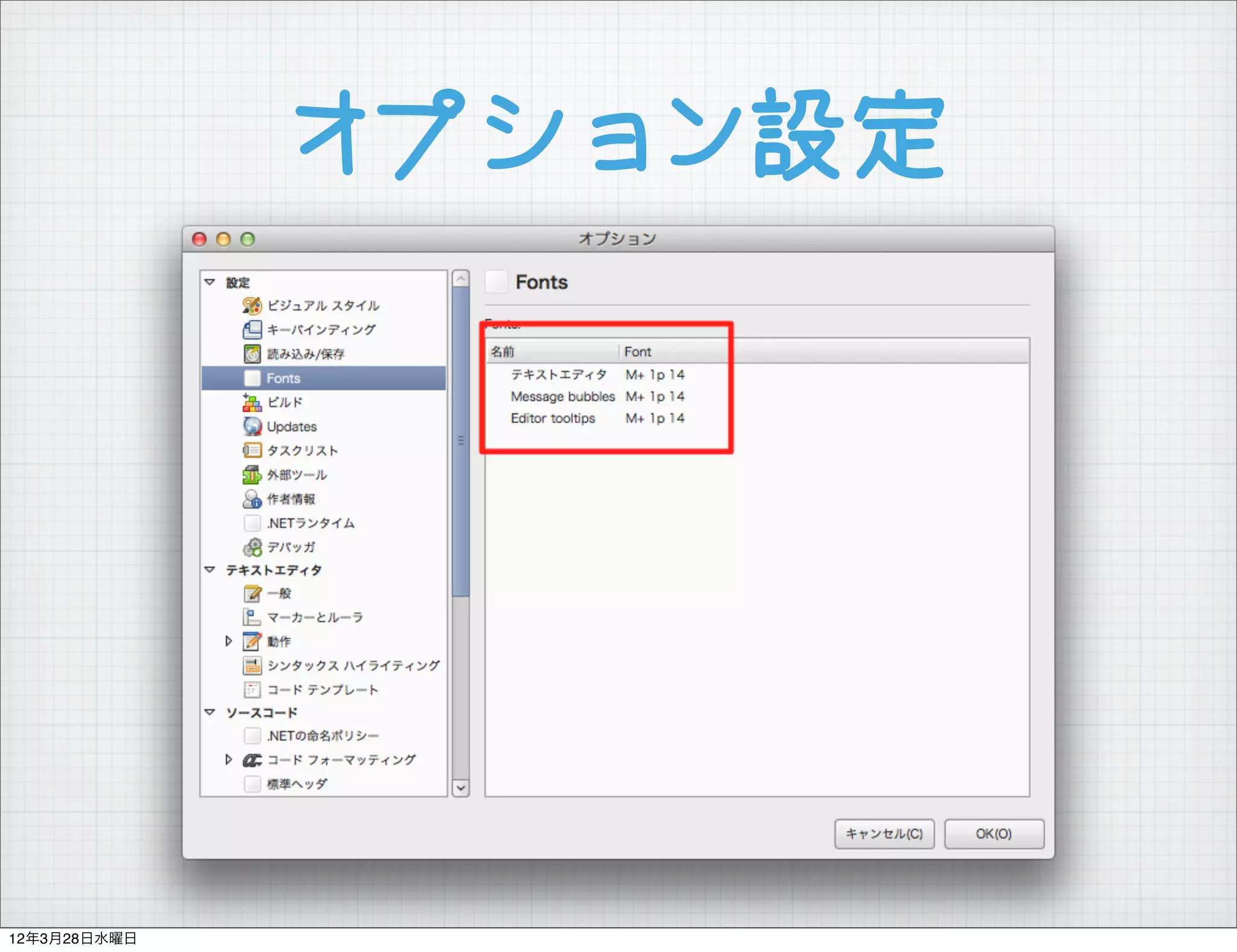Click the ビジュアル スタイル palette icon
Viewport: 1237px width, 952px height.
click(252, 306)
